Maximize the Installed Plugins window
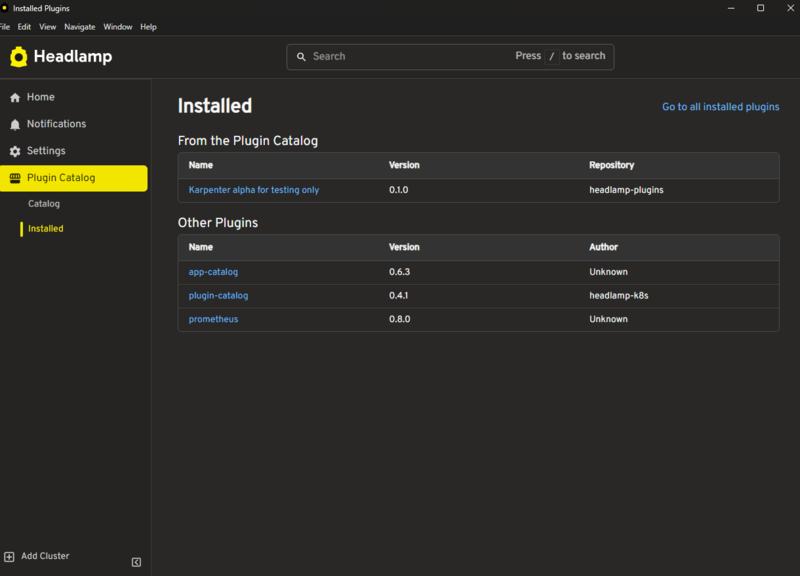The height and width of the screenshot is (576, 800). [x=760, y=8]
